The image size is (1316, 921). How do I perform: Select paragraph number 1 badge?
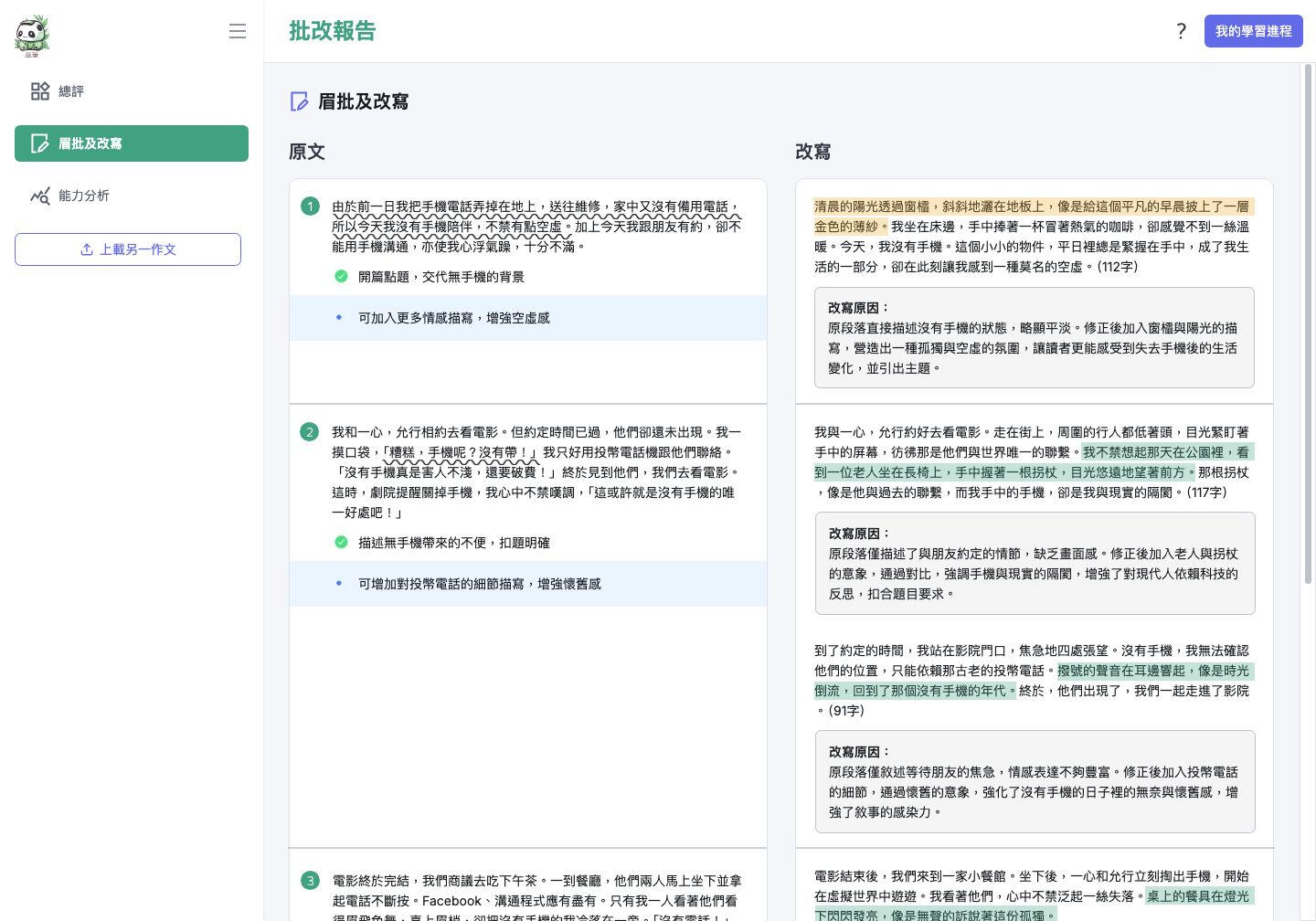click(x=310, y=206)
